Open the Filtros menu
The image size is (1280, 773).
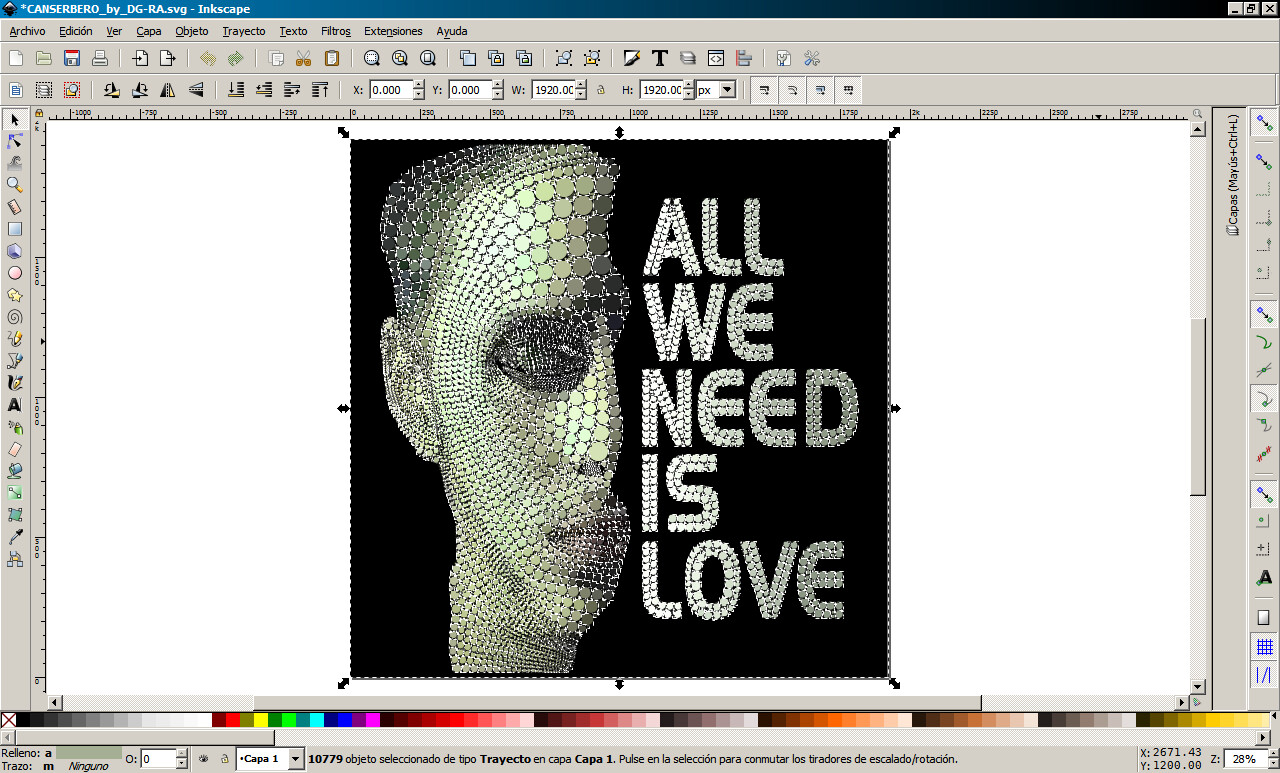click(x=335, y=31)
